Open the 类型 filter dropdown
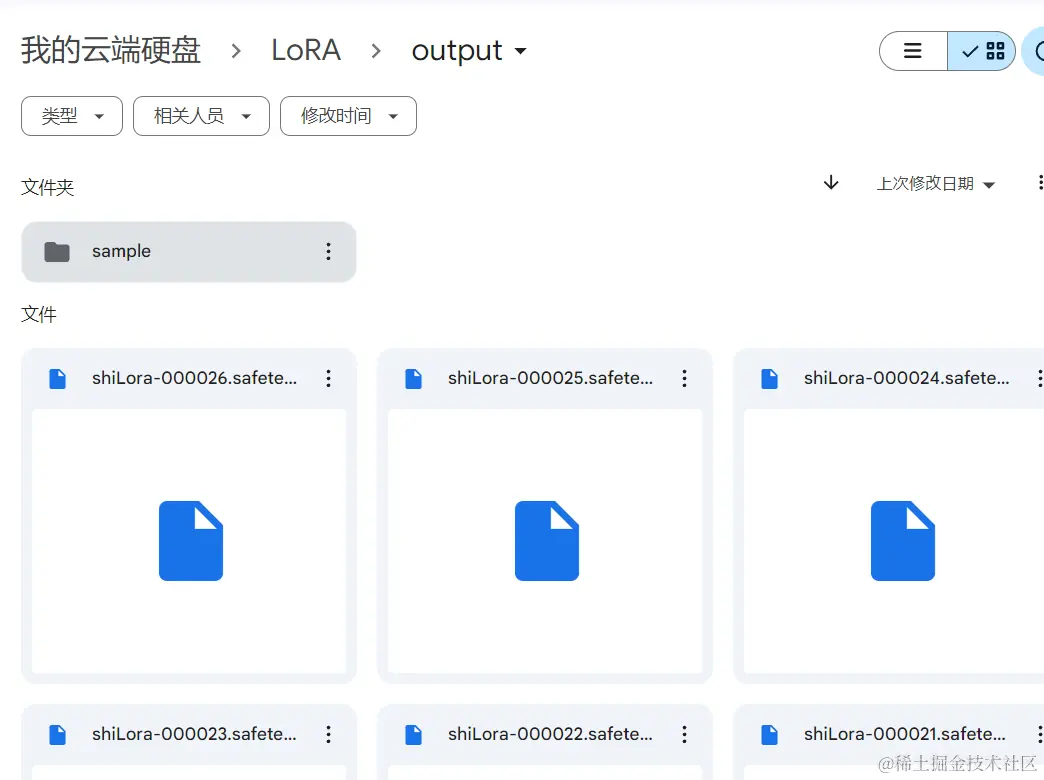The height and width of the screenshot is (780, 1044). click(72, 116)
